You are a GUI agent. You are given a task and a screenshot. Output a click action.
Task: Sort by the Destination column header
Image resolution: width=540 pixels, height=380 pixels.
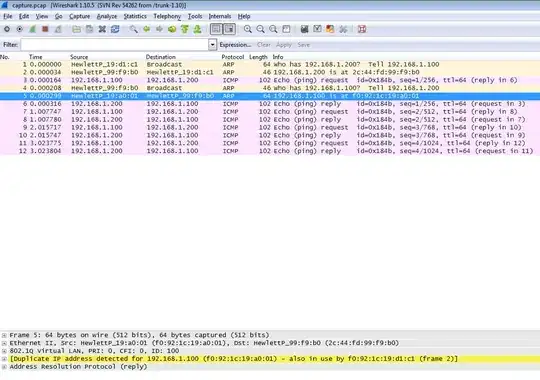point(160,57)
